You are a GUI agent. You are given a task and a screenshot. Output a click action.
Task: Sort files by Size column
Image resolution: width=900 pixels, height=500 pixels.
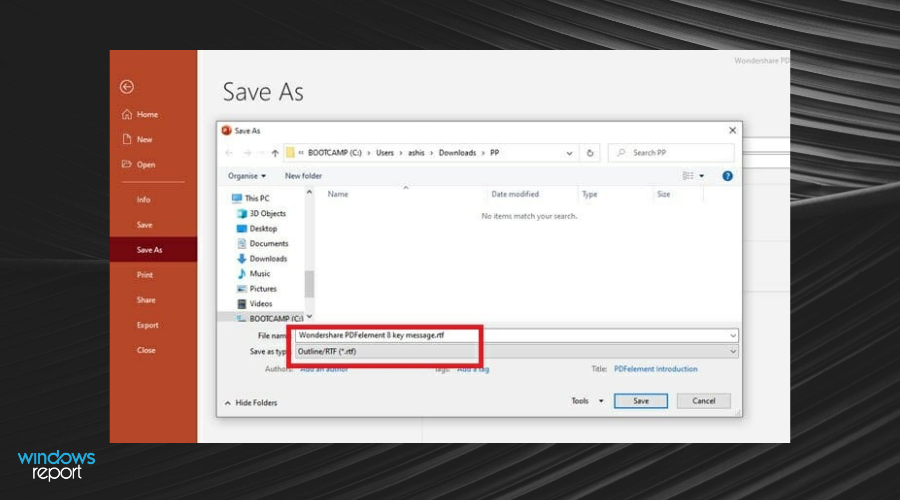[x=664, y=194]
